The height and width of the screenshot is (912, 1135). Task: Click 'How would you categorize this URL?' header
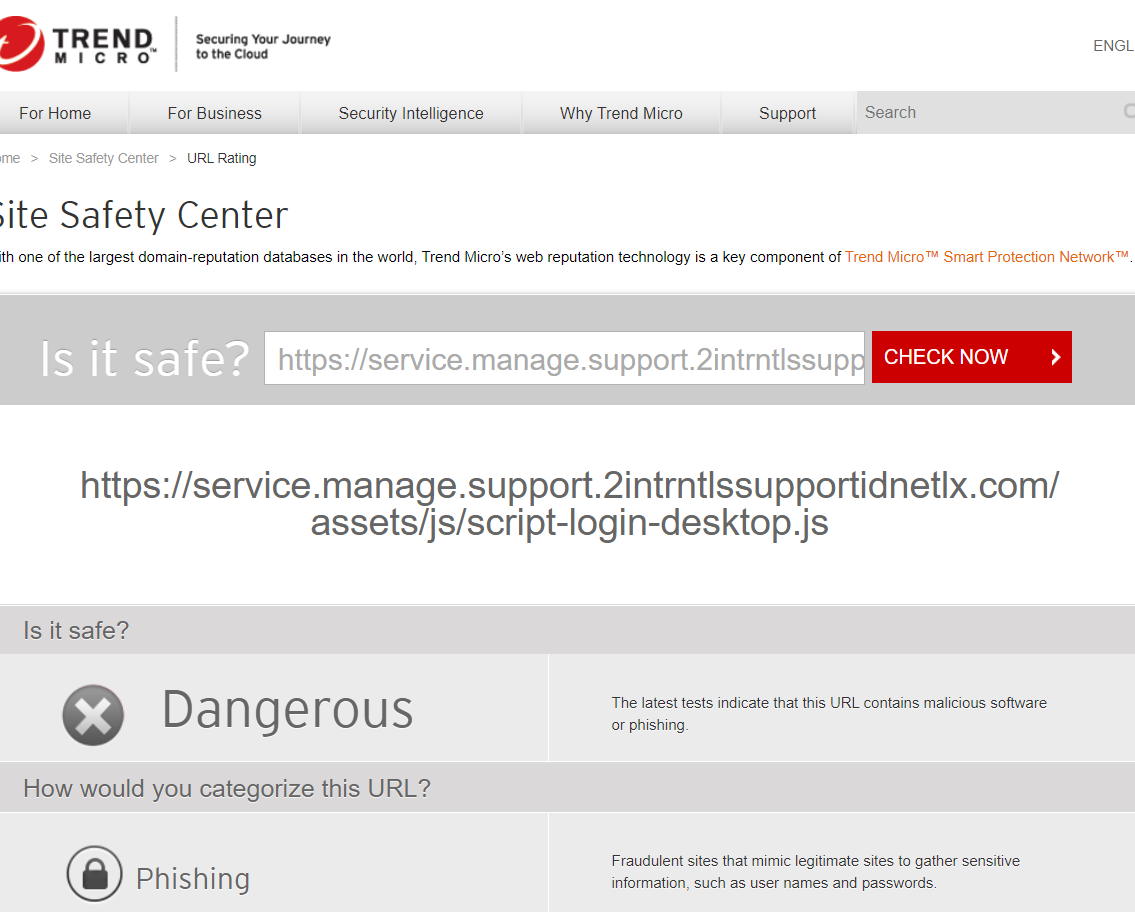pos(227,788)
